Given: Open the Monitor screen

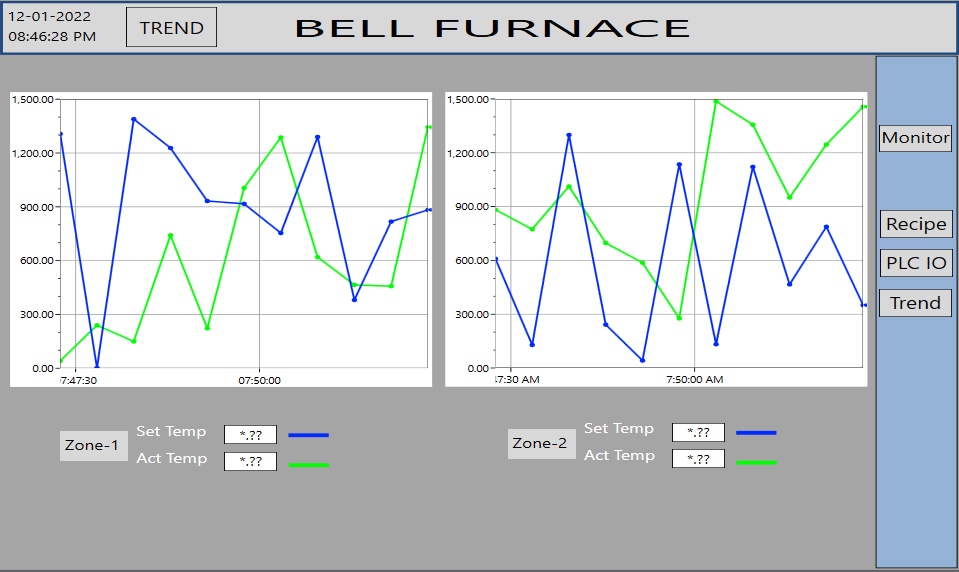Looking at the screenshot, I should (x=916, y=138).
